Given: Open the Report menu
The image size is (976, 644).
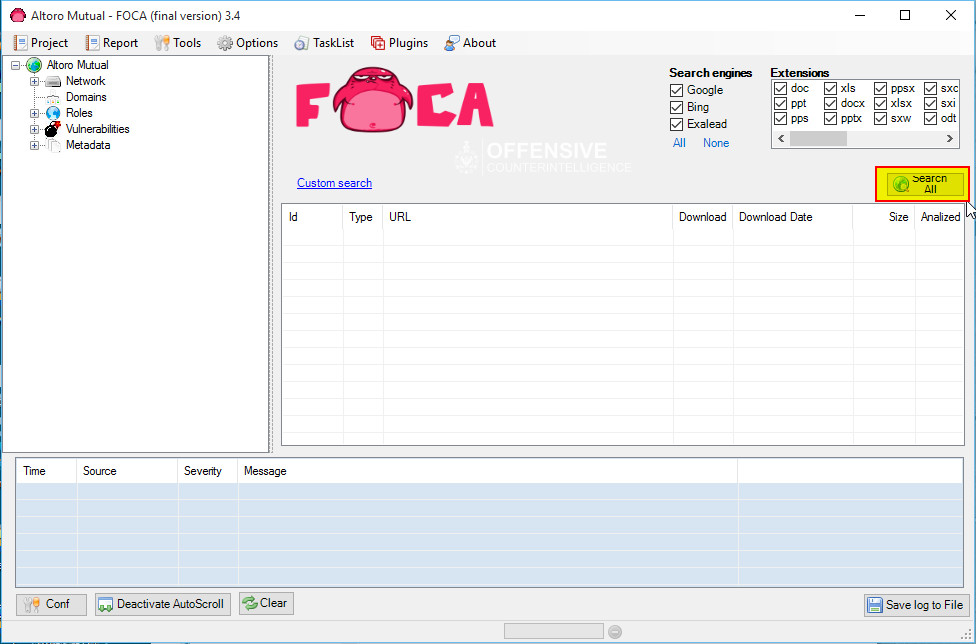Looking at the screenshot, I should click(x=112, y=43).
